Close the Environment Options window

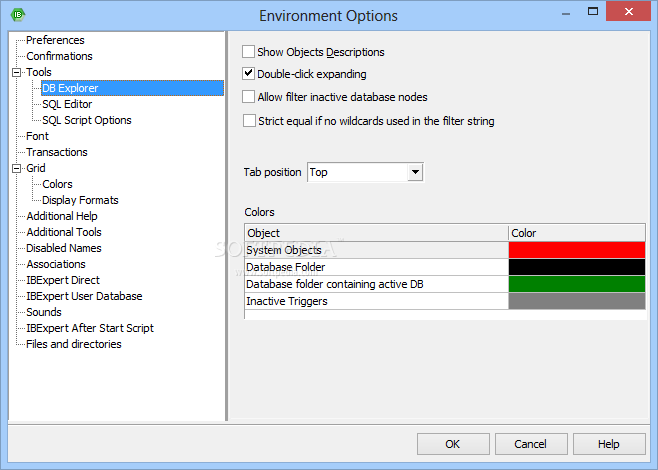[628, 11]
